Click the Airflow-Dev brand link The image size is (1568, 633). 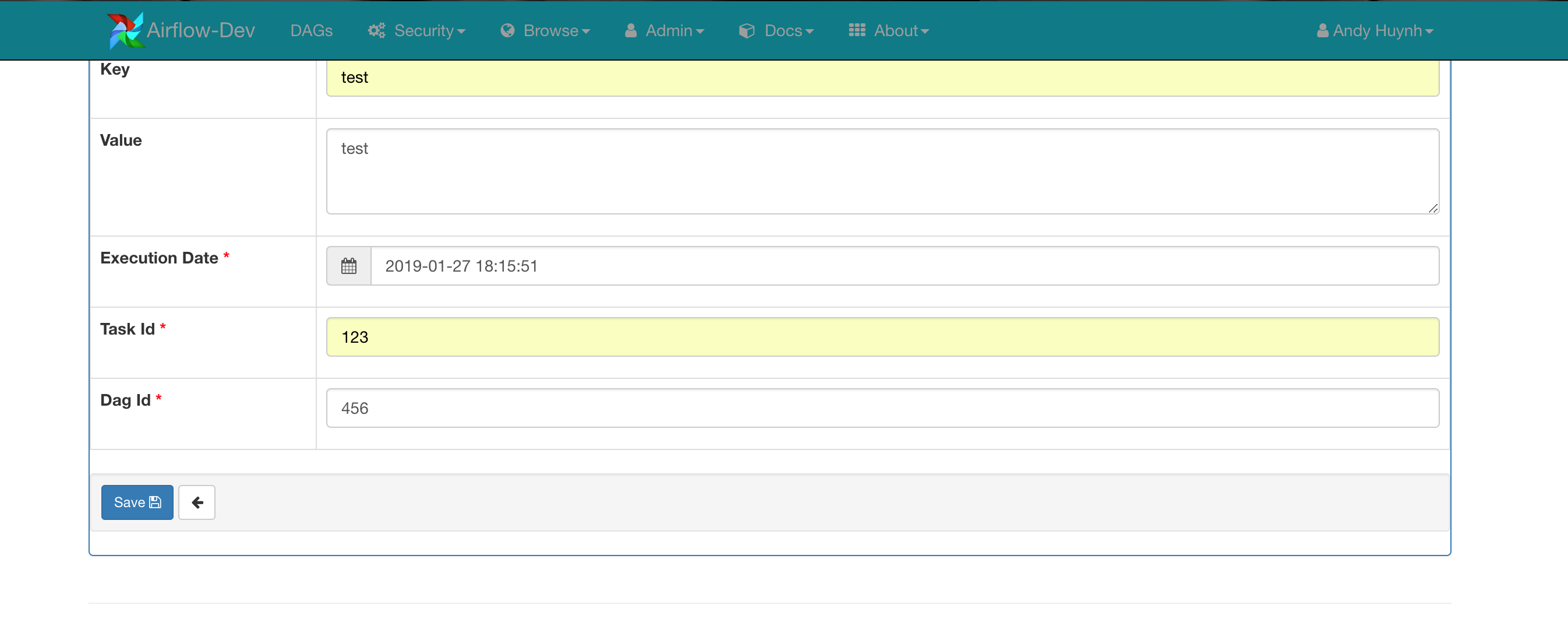click(x=200, y=30)
